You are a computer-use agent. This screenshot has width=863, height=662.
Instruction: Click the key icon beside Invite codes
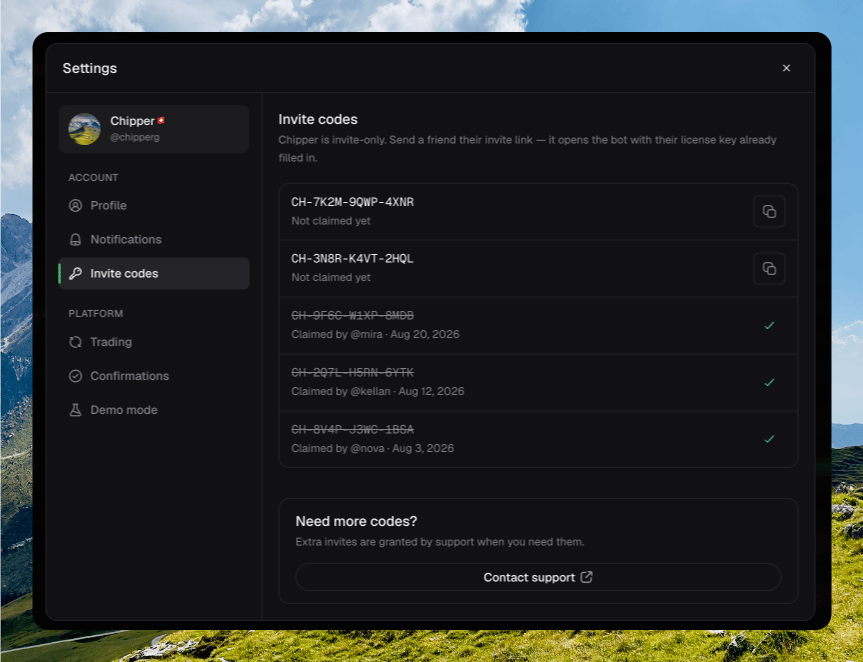pyautogui.click(x=75, y=273)
